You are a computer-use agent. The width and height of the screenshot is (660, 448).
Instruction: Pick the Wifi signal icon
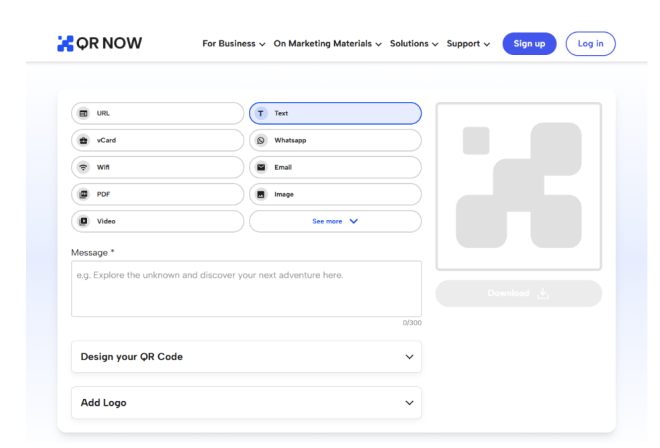[x=83, y=167]
